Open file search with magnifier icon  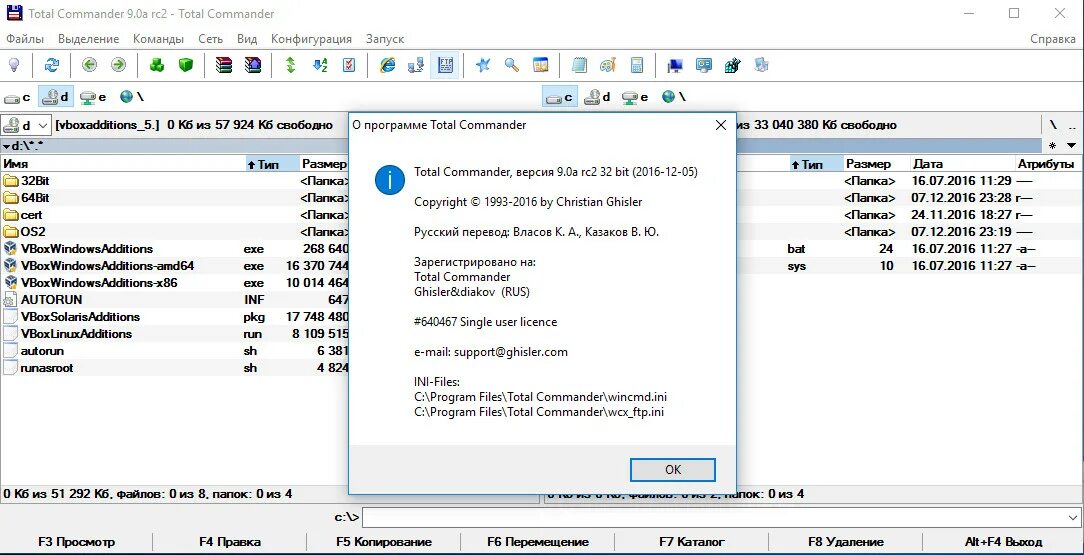coord(512,66)
